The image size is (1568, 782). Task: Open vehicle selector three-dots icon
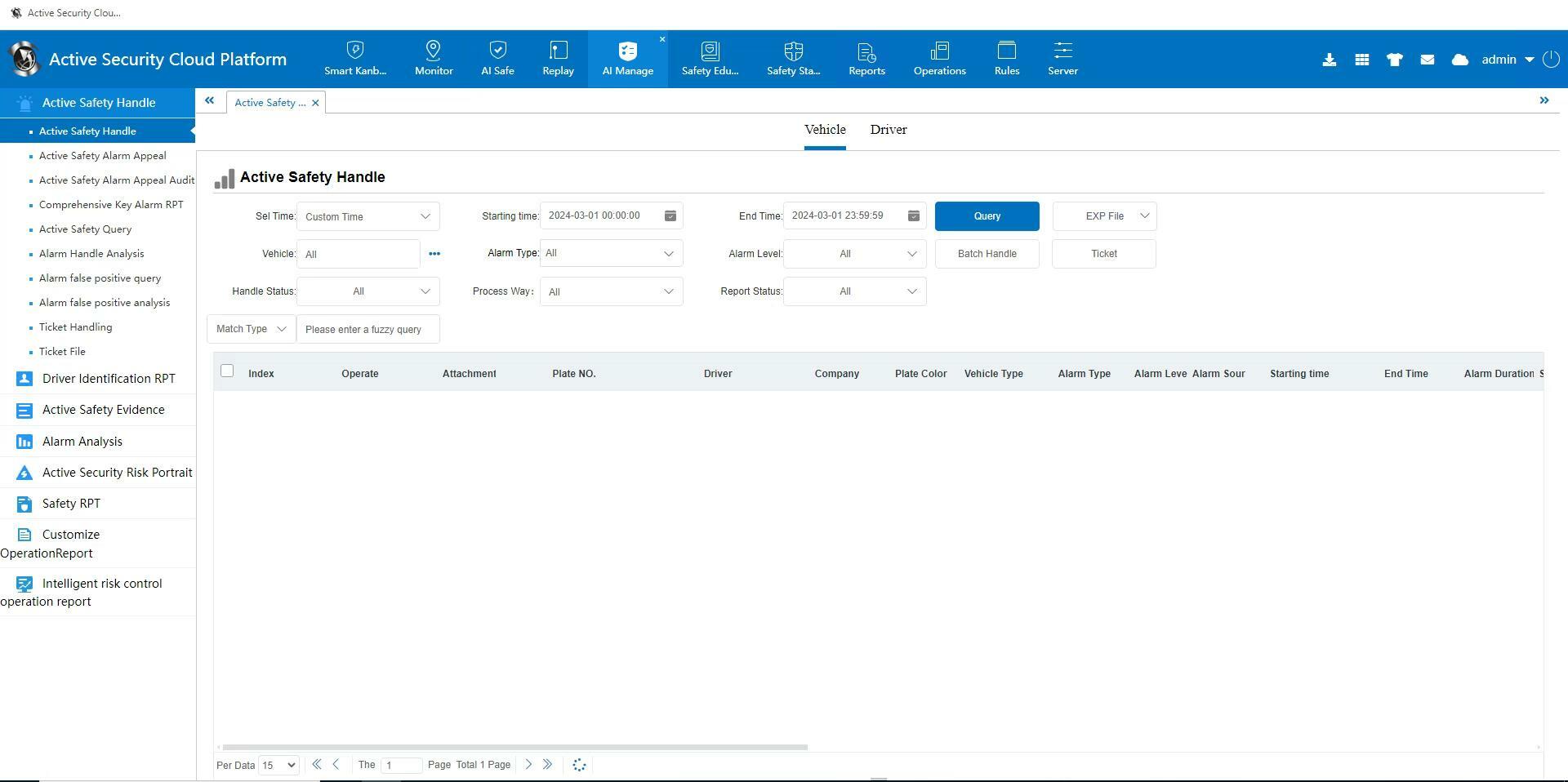click(434, 254)
